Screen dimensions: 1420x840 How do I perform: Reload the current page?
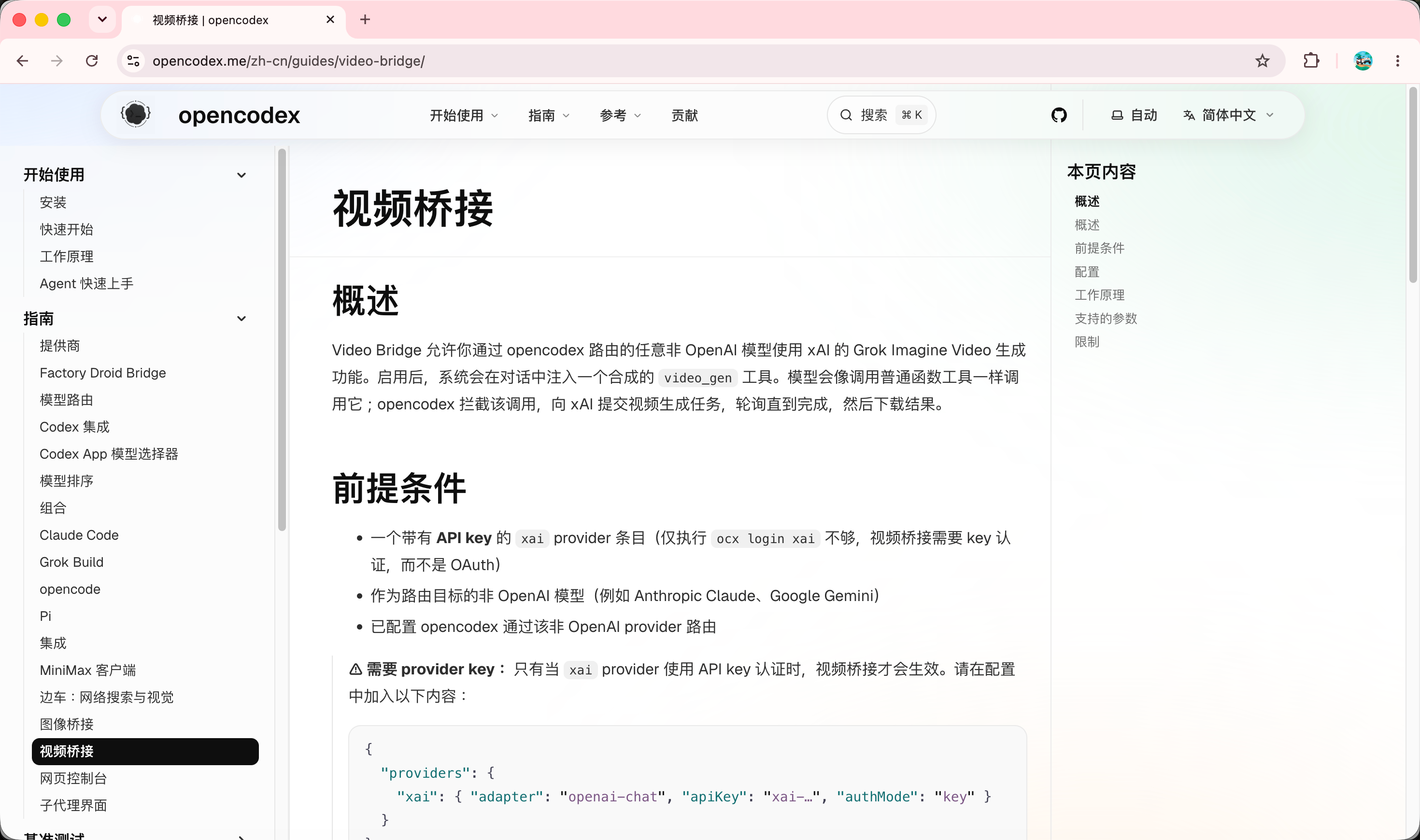92,61
